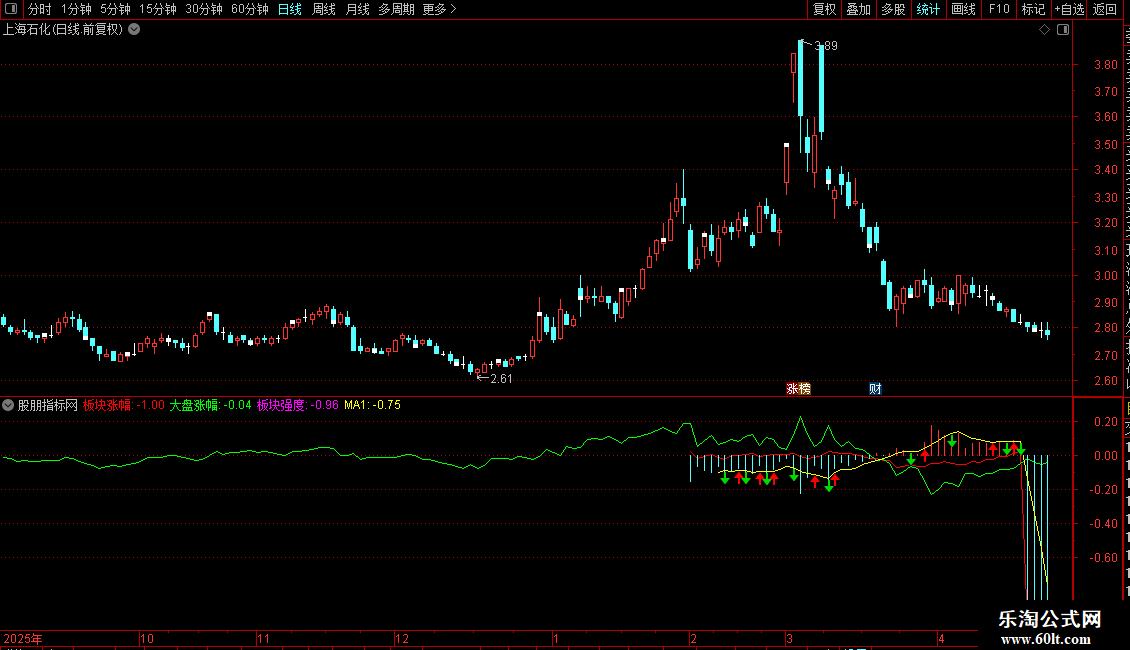Expand the 股朋指标网 indicator dropdown
The image size is (1130, 650).
[8, 405]
